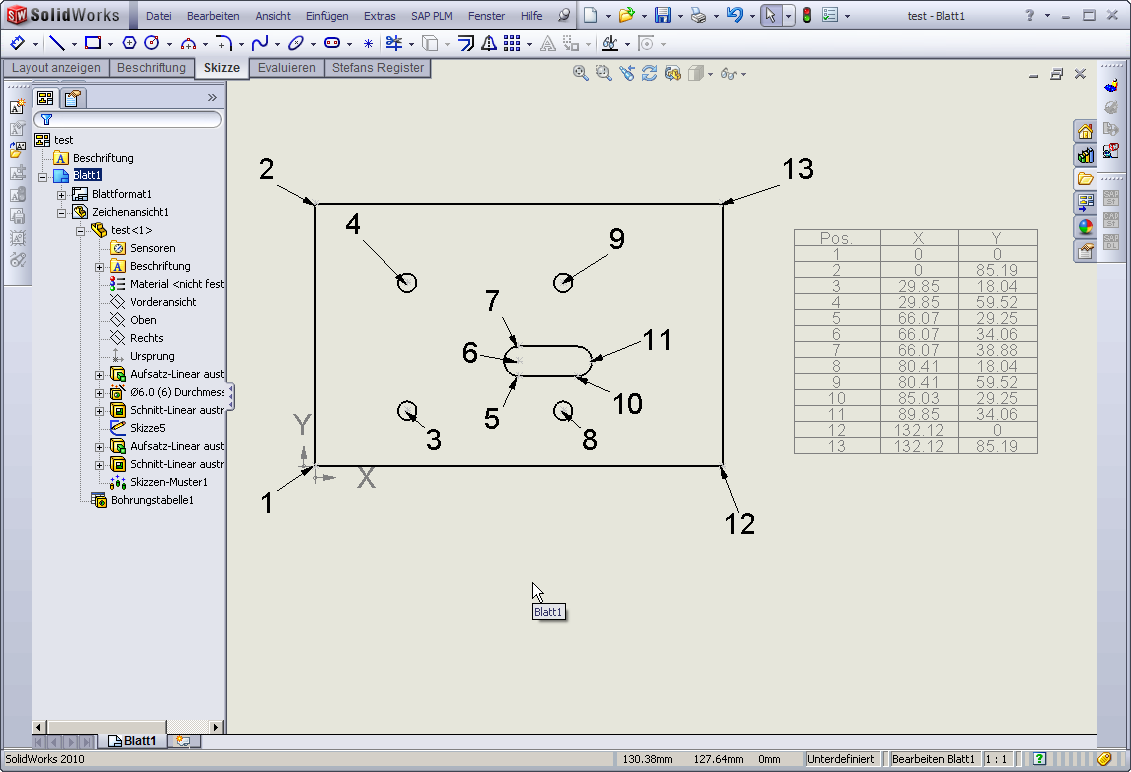
Task: Click the Rebuild traffic light icon
Action: pyautogui.click(x=807, y=15)
